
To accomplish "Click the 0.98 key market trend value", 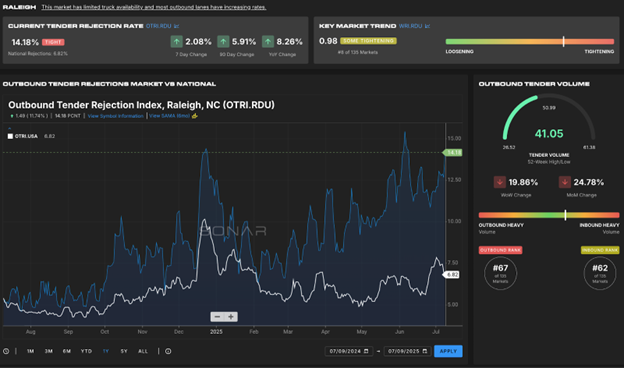I will point(328,41).
